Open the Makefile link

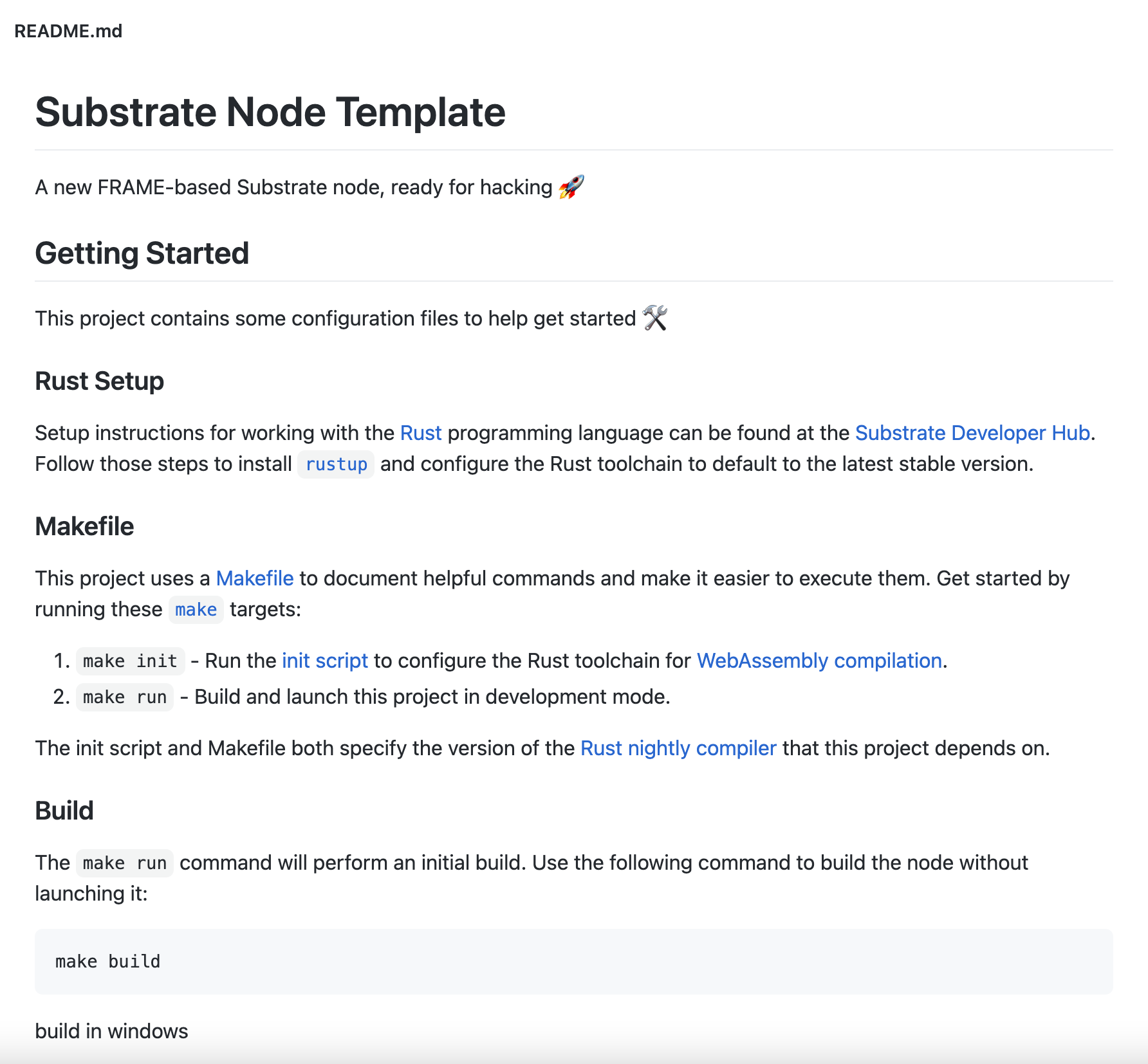[255, 578]
